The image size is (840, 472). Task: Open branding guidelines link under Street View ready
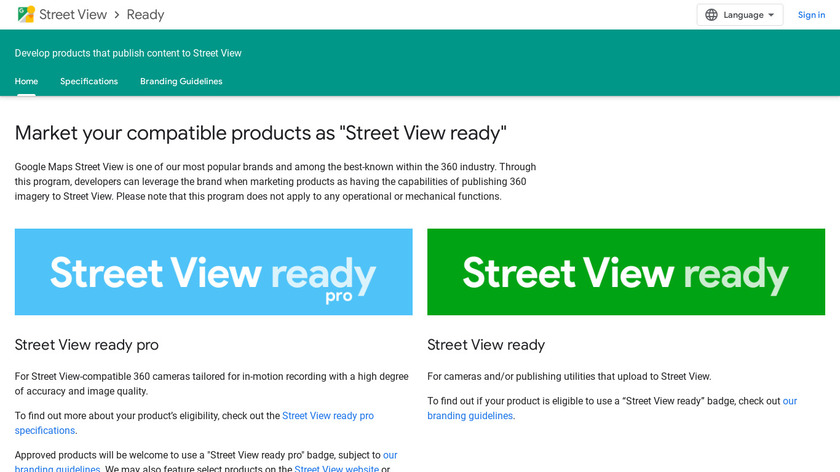(470, 416)
